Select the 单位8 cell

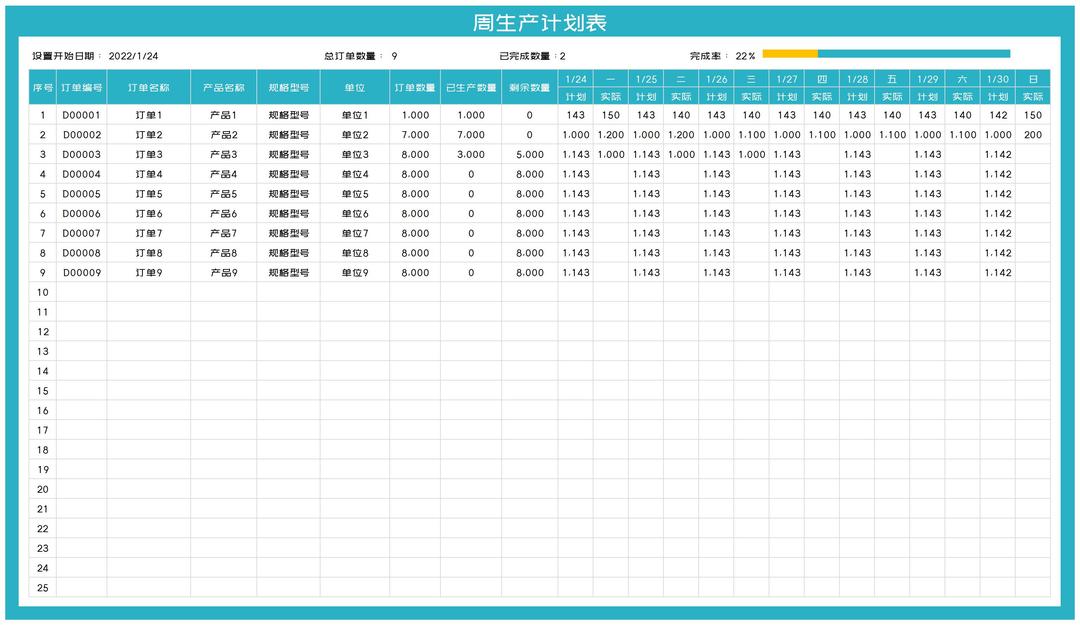[x=355, y=253]
